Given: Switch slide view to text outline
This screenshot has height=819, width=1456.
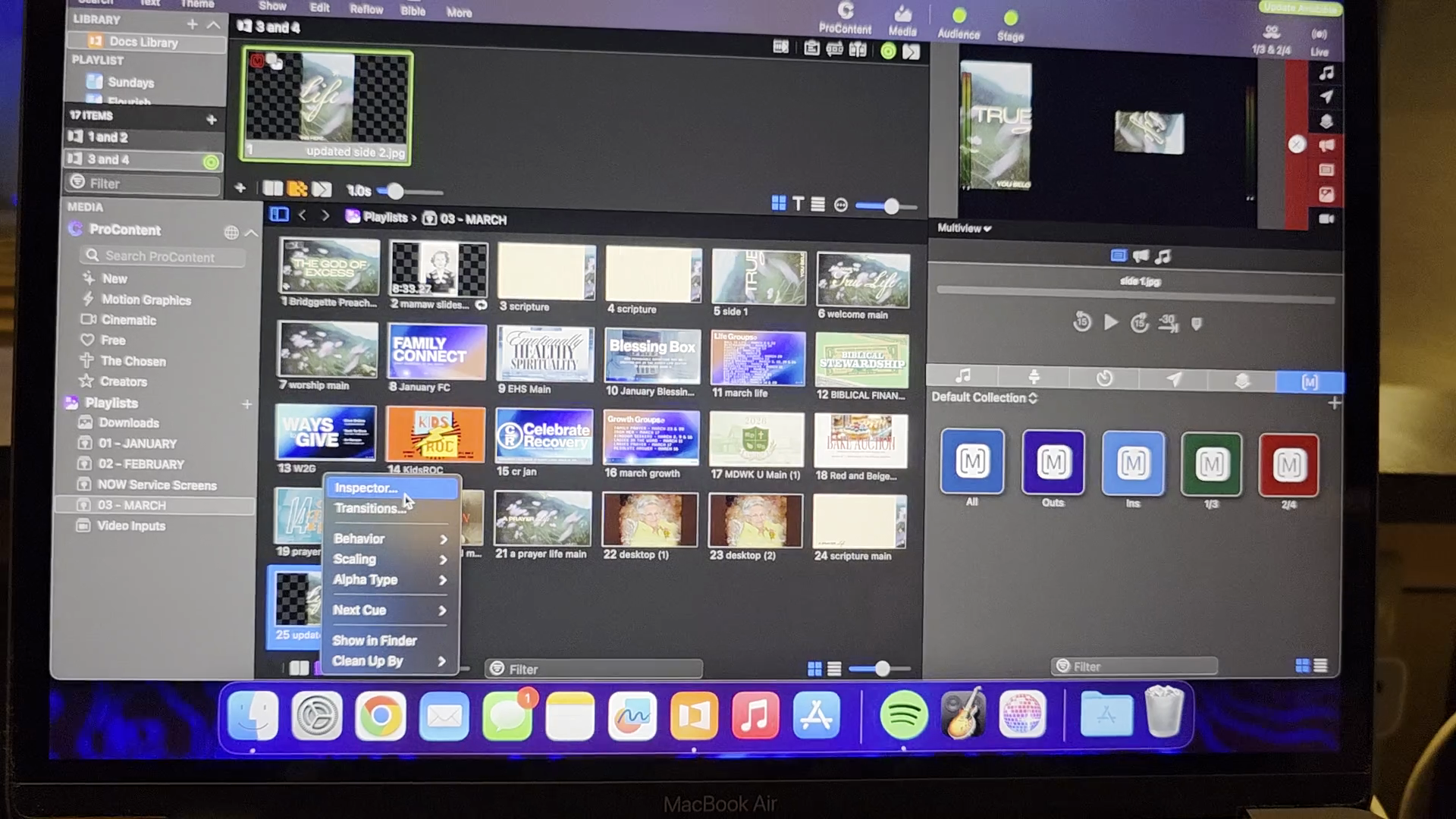Looking at the screenshot, I should [x=798, y=204].
